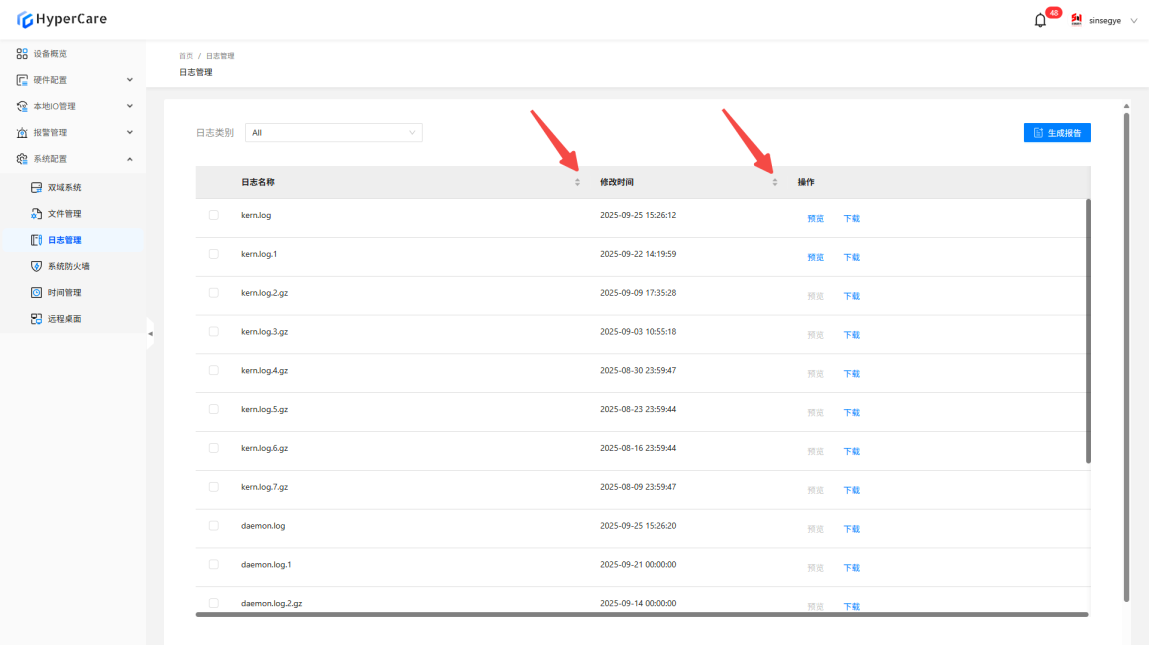The height and width of the screenshot is (645, 1149).
Task: Open the 日志类别 All dropdown
Action: tap(333, 132)
